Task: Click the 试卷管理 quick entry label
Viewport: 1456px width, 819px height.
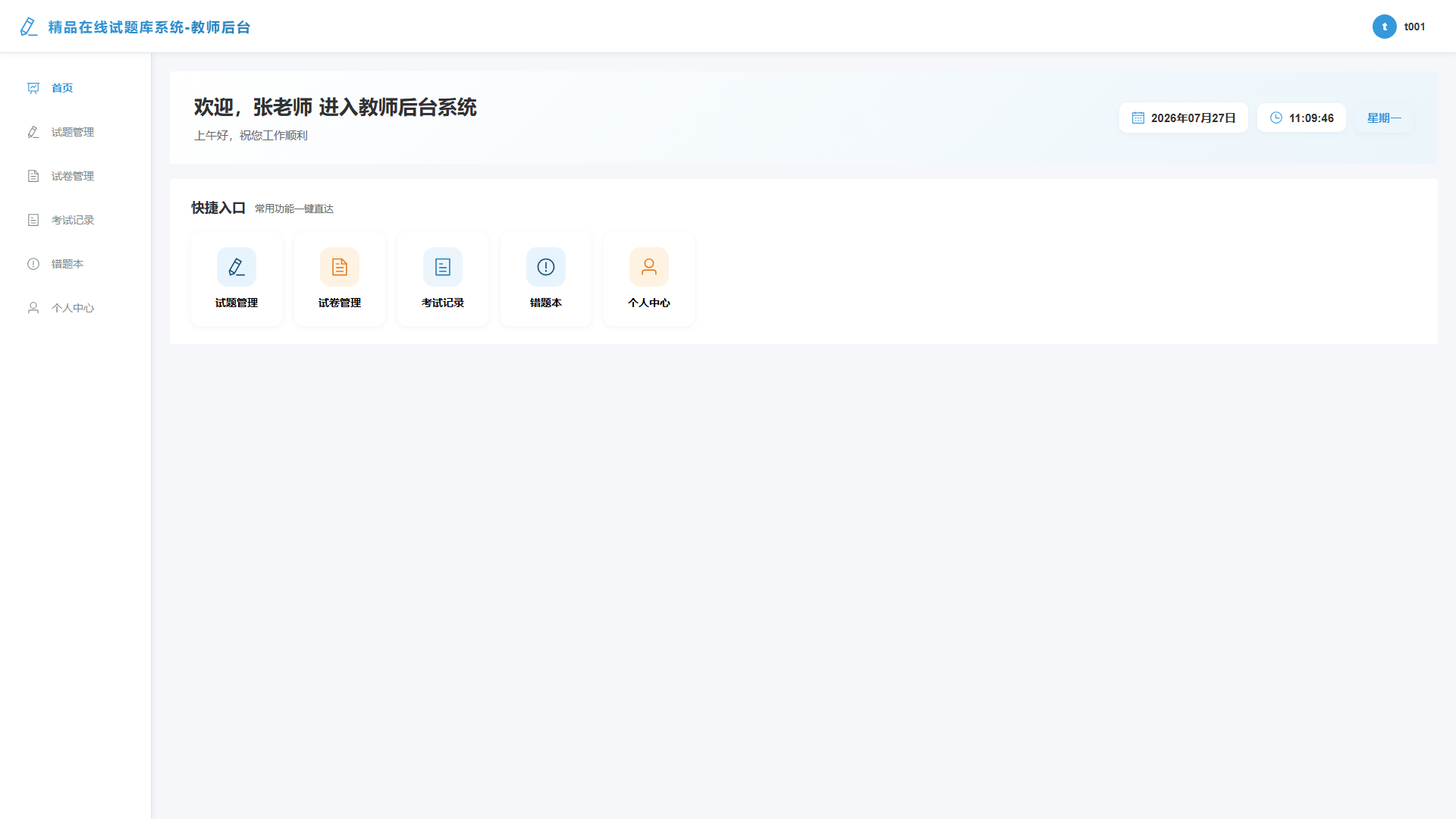Action: coord(340,303)
